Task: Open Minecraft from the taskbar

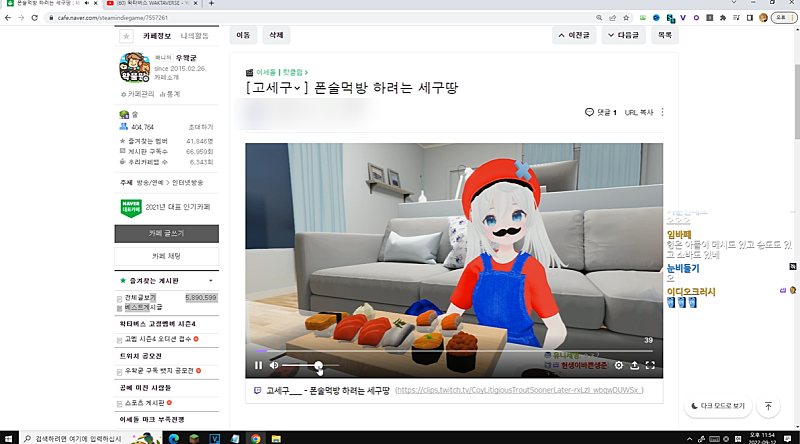Action: point(194,438)
